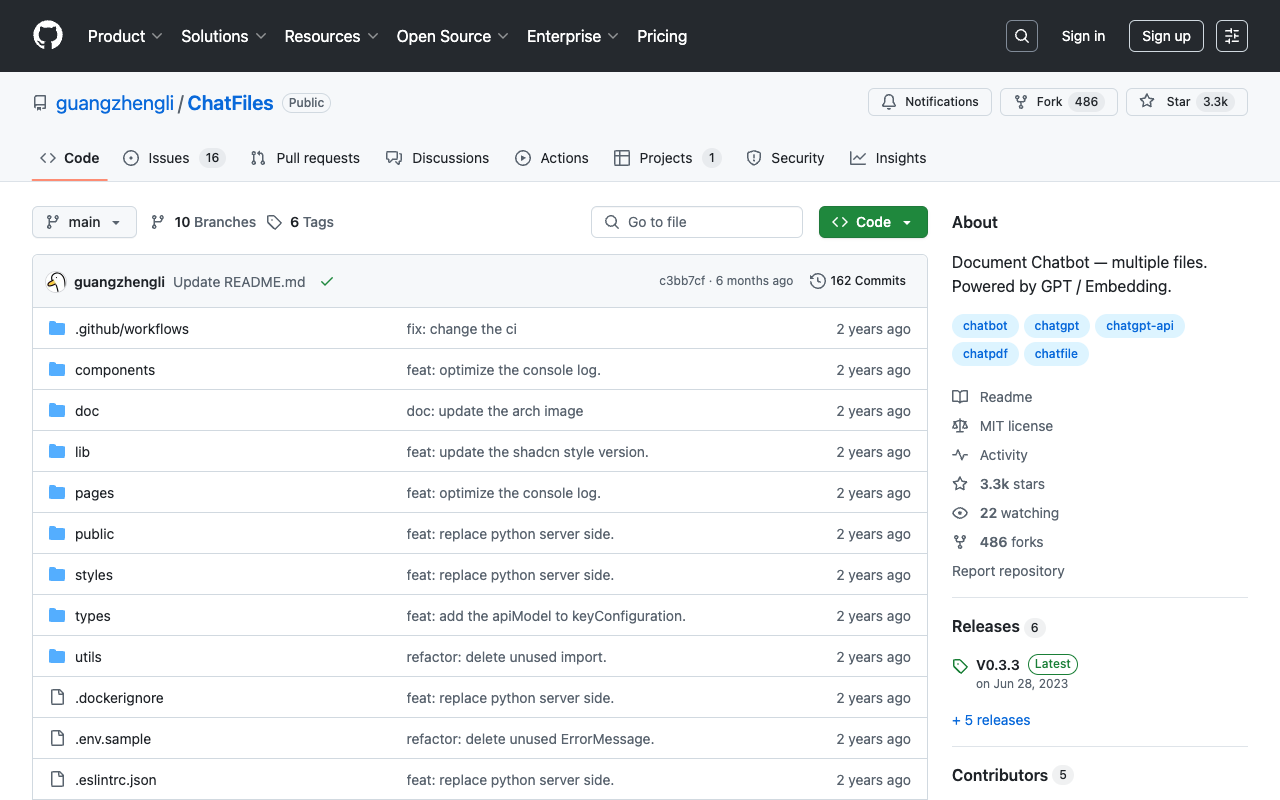Image resolution: width=1280 pixels, height=800 pixels.
Task: Click the tag icon next to V0.3.3
Action: point(960,666)
